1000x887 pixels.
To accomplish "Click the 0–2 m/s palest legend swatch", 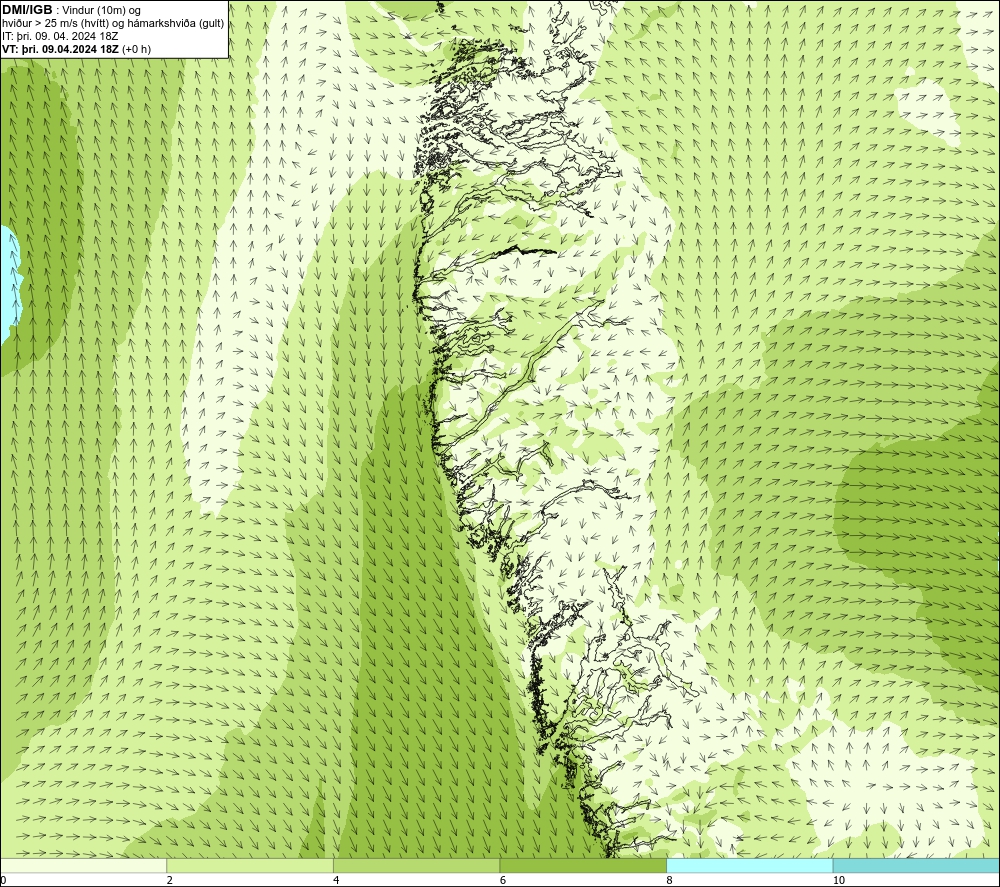I will tap(84, 865).
